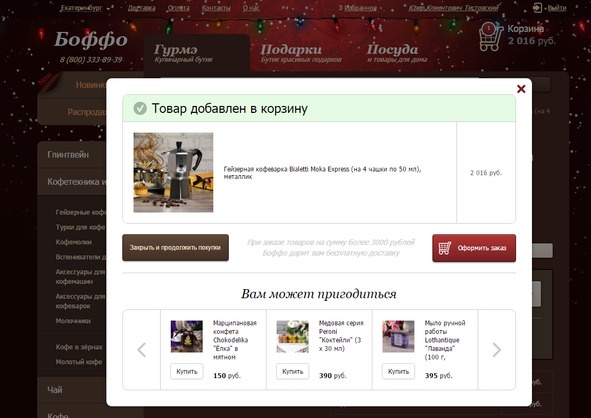Image resolution: width=591 pixels, height=418 pixels.
Task: Open the Гурмэ tab
Action: [196, 54]
